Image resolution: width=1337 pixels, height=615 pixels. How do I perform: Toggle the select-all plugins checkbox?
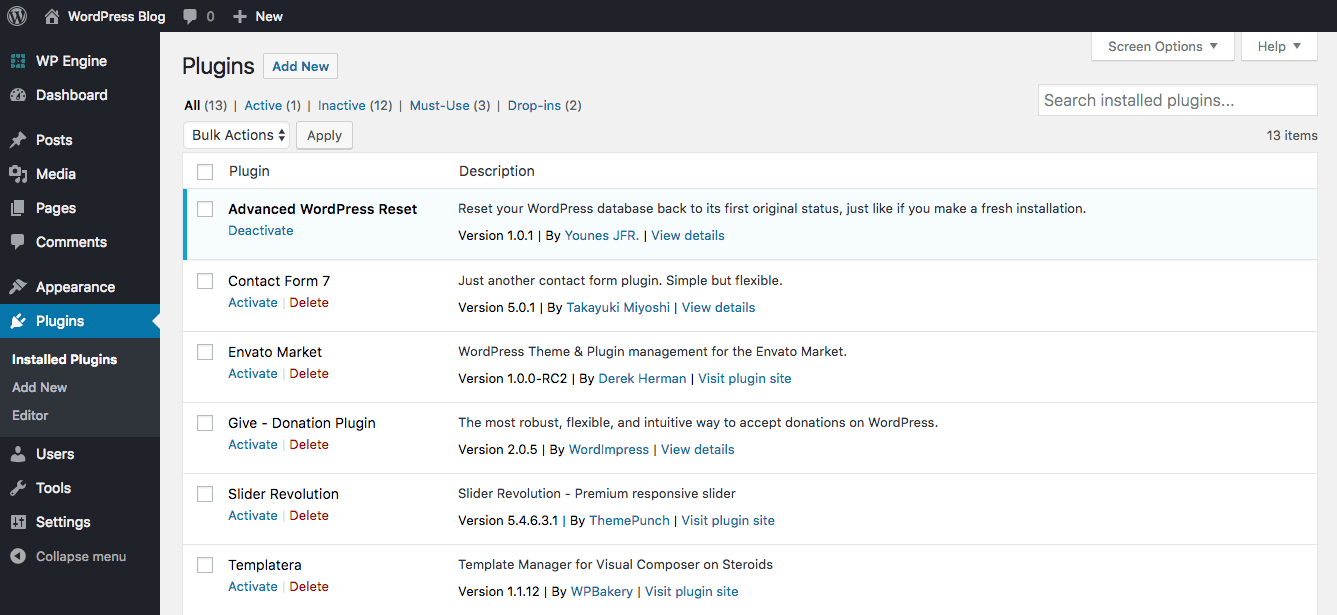pos(205,171)
